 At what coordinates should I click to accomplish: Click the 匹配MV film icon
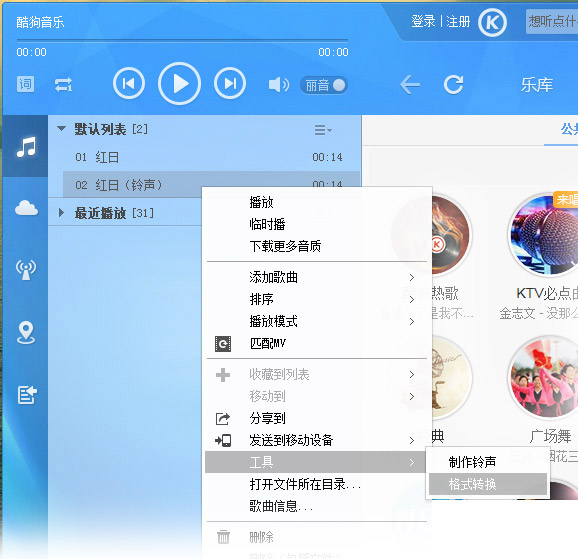223,344
